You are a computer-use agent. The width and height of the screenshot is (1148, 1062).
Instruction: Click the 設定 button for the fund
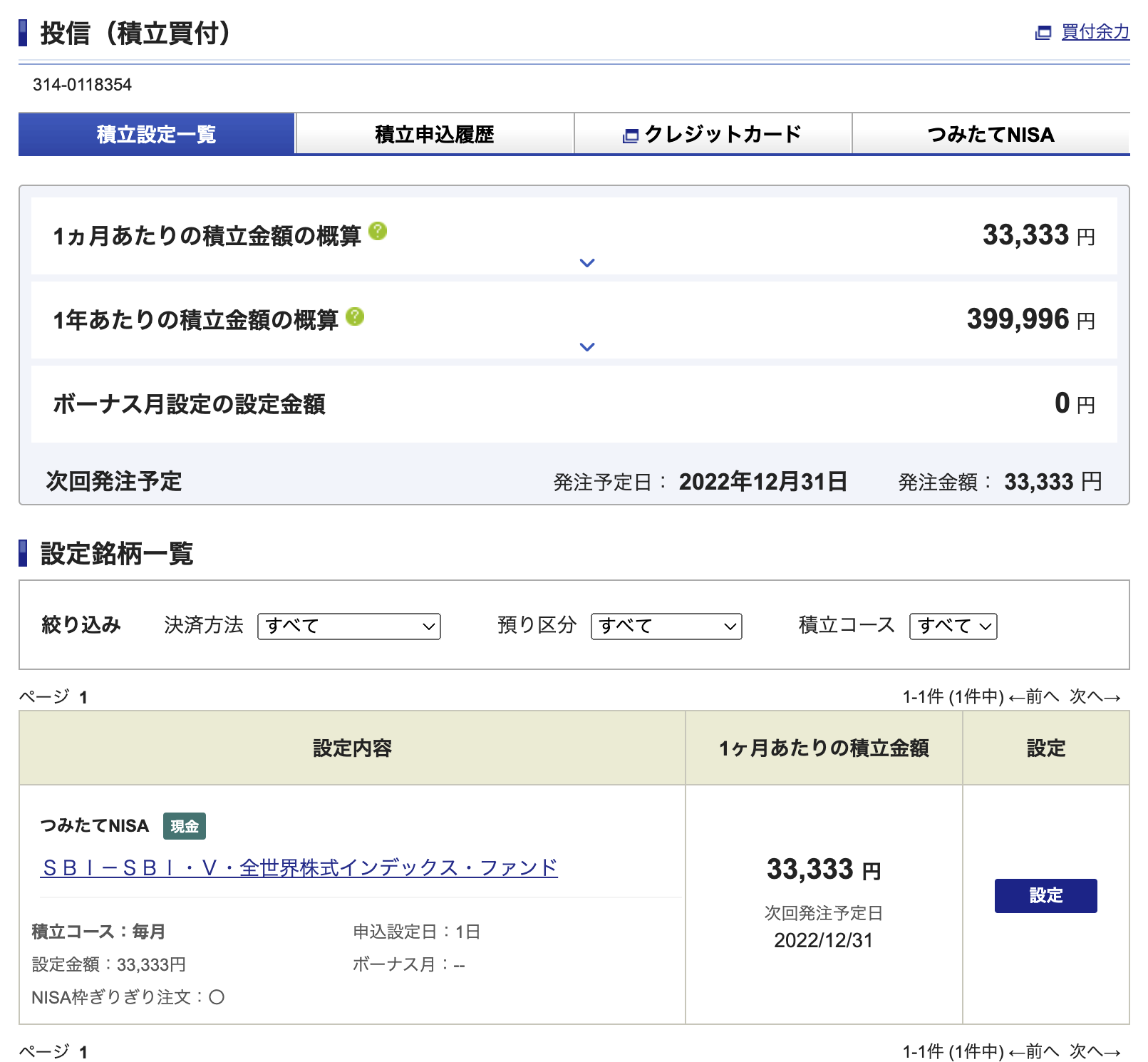1045,896
